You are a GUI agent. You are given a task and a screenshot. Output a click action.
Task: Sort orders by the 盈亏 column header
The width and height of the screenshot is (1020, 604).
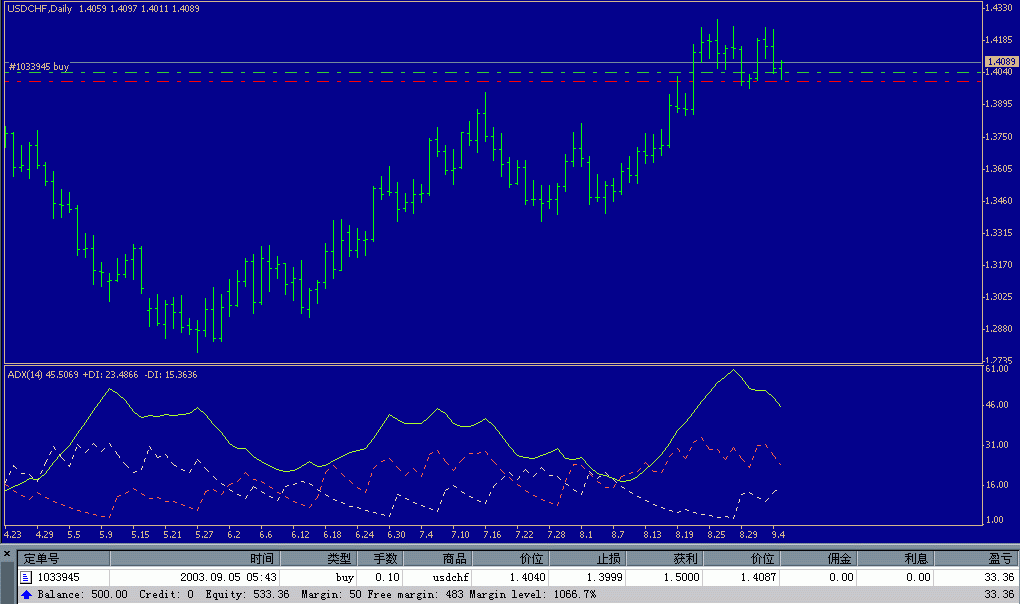coord(976,558)
